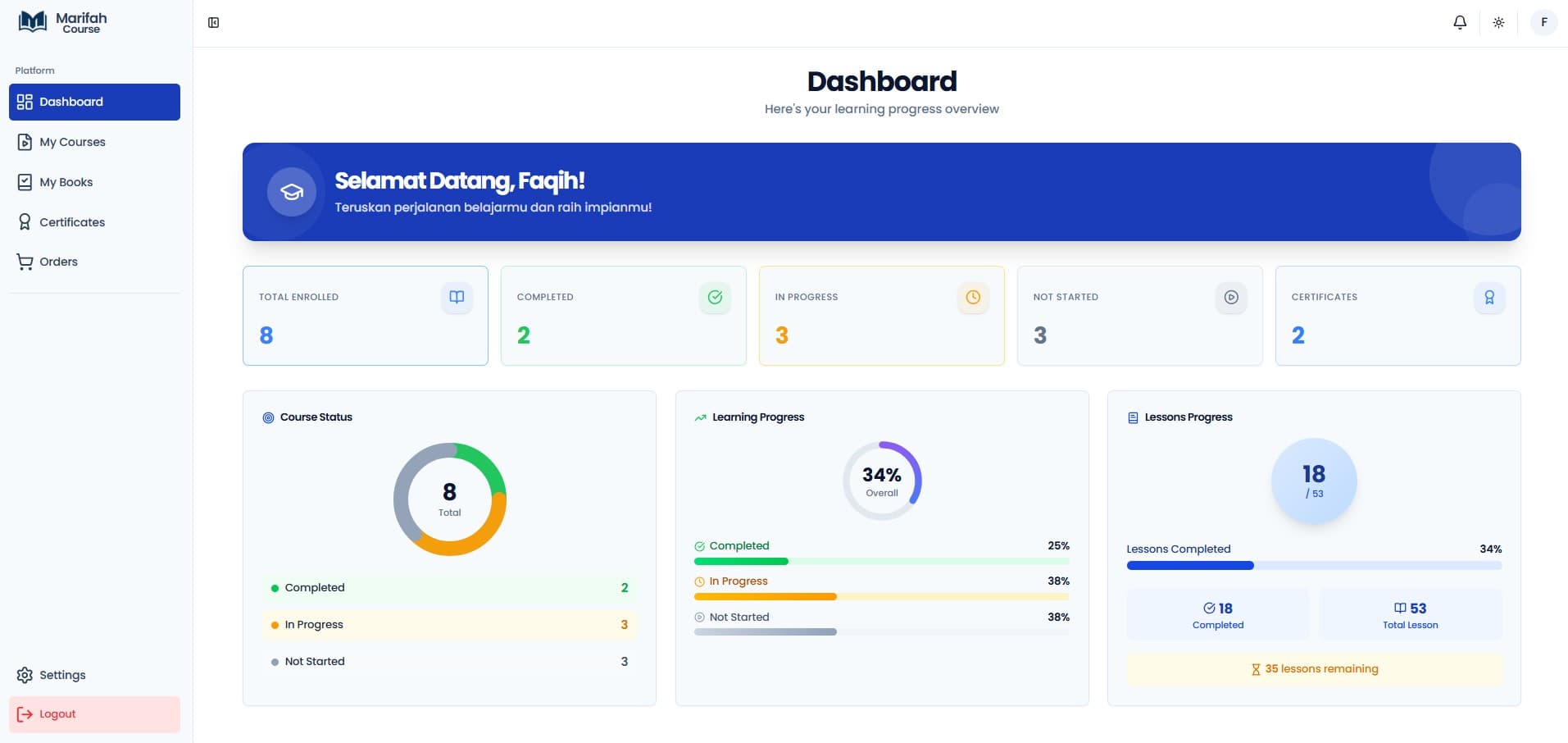This screenshot has width=1568, height=743.
Task: Select the In Progress row in Course Status
Action: (450, 625)
